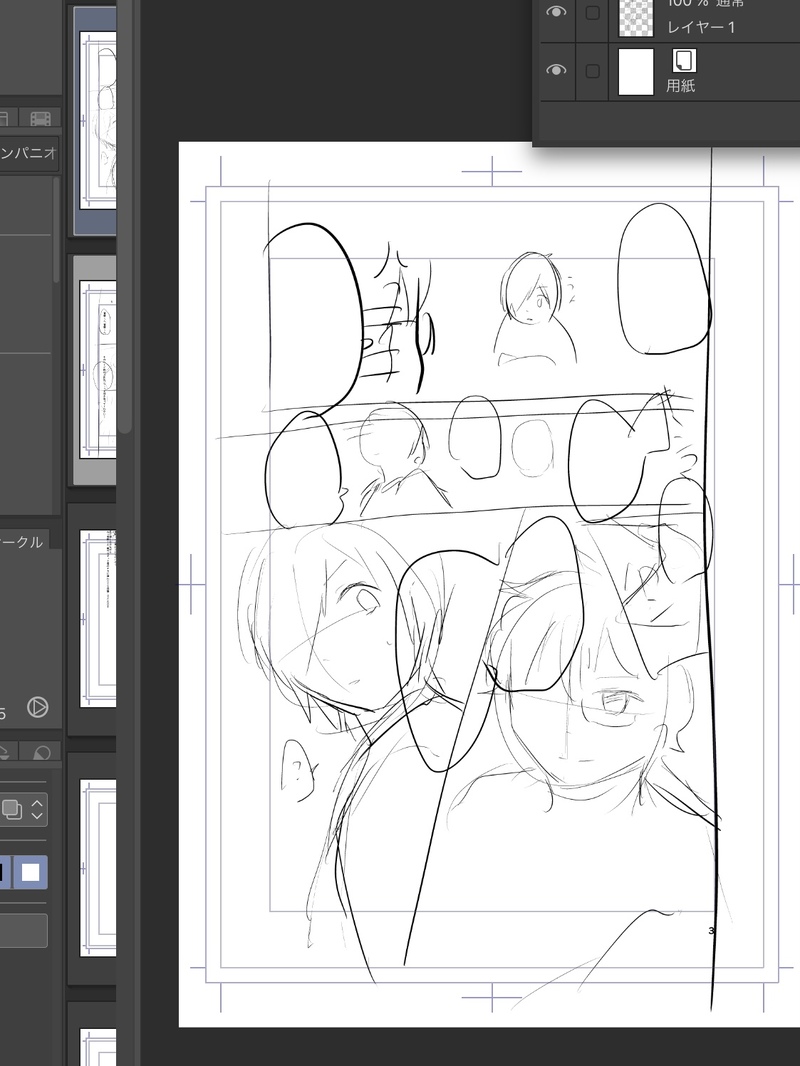800x1066 pixels.
Task: Tick the checkbox beside the 用紙 layer
Action: 593,71
